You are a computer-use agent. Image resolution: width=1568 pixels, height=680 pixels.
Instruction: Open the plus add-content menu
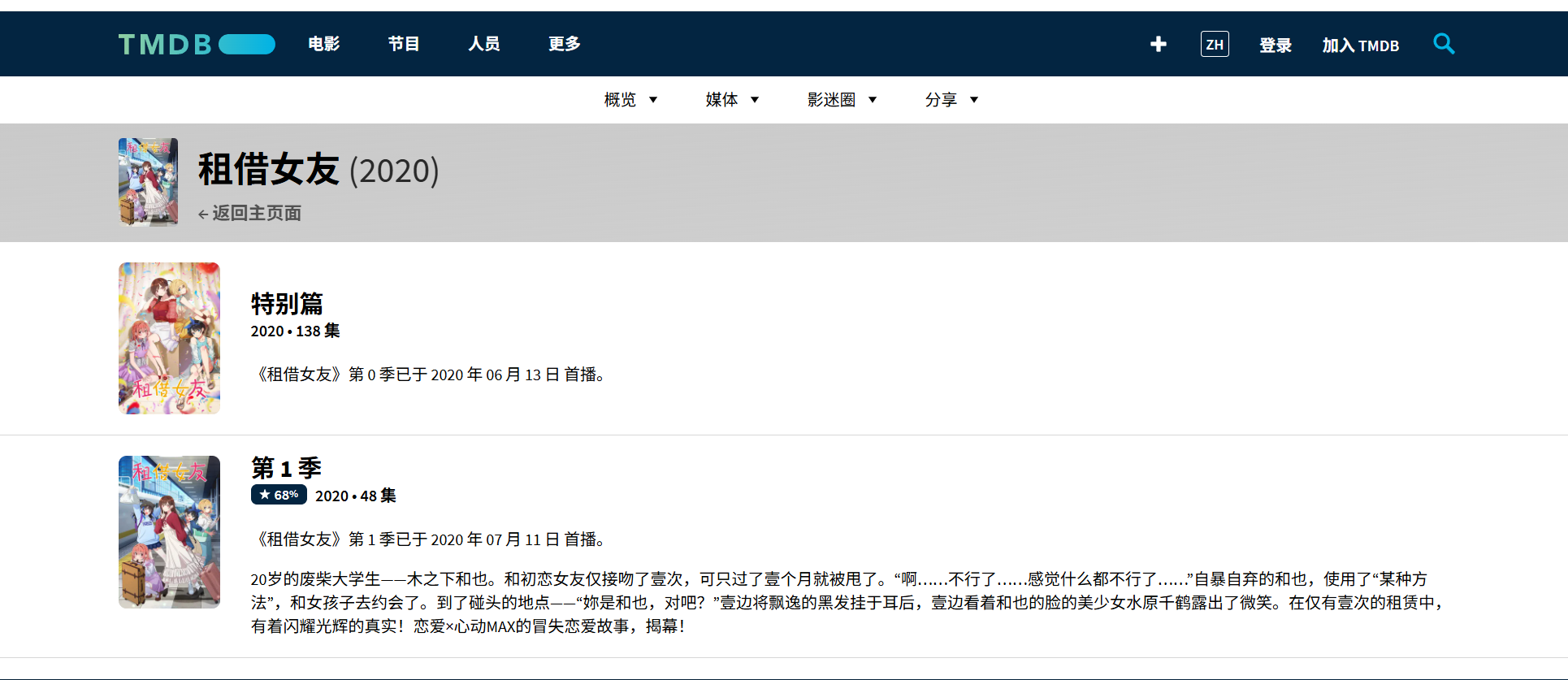pyautogui.click(x=1159, y=44)
